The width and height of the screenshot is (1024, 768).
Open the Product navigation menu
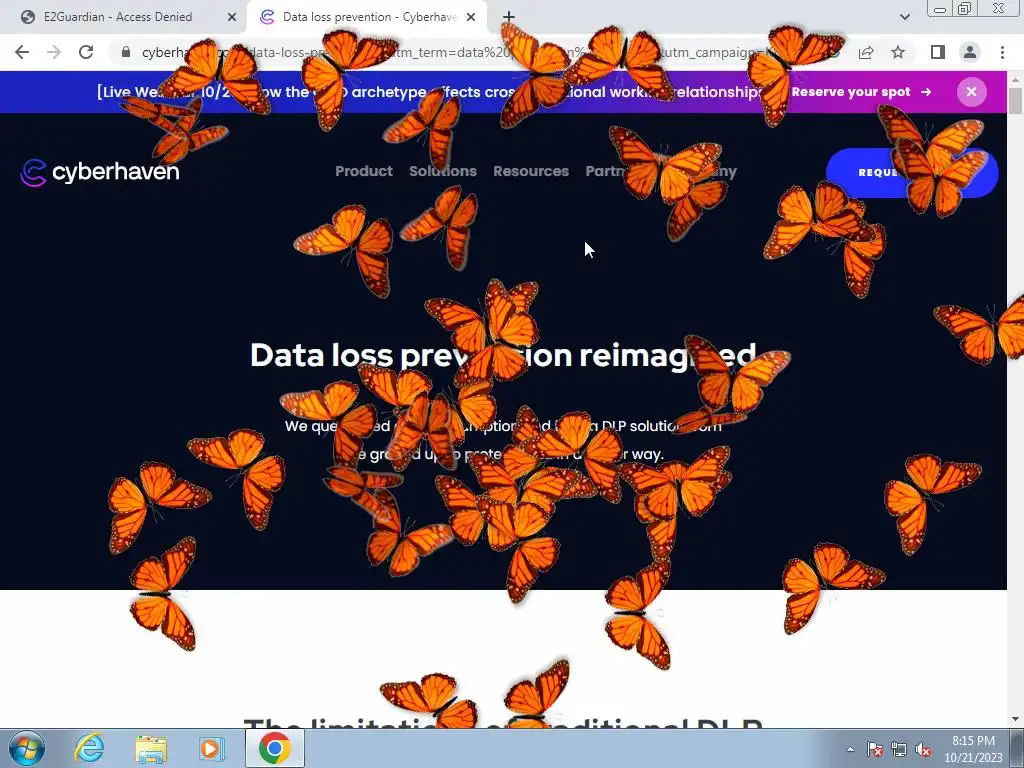pyautogui.click(x=364, y=171)
